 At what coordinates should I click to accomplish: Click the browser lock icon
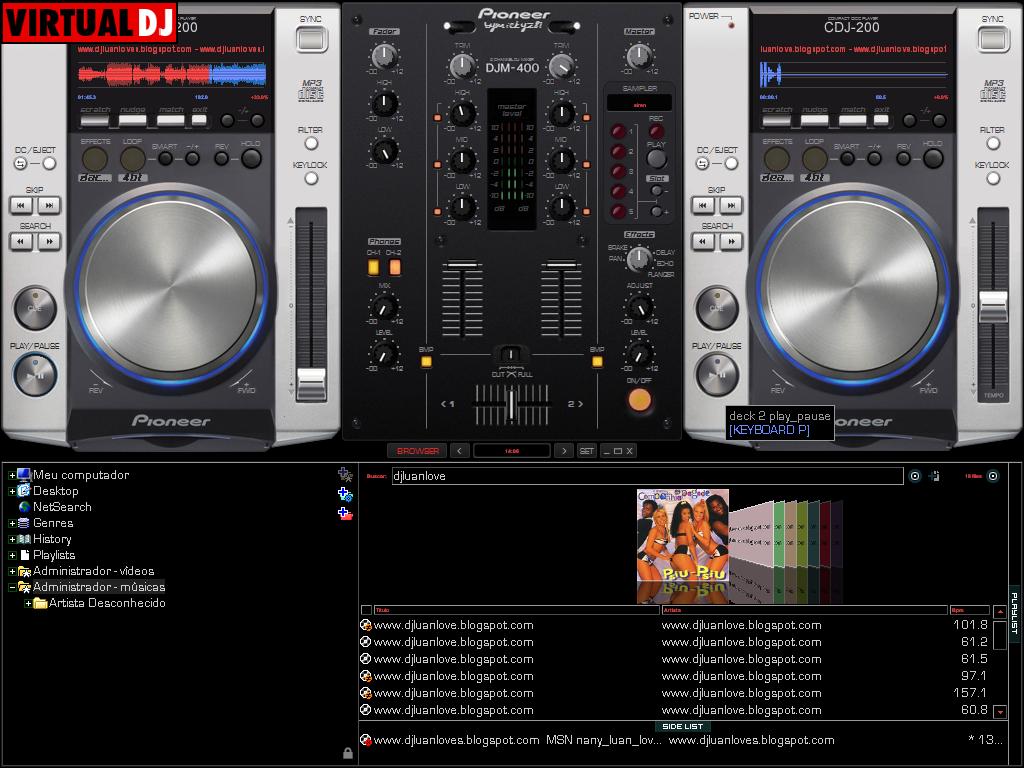click(348, 753)
